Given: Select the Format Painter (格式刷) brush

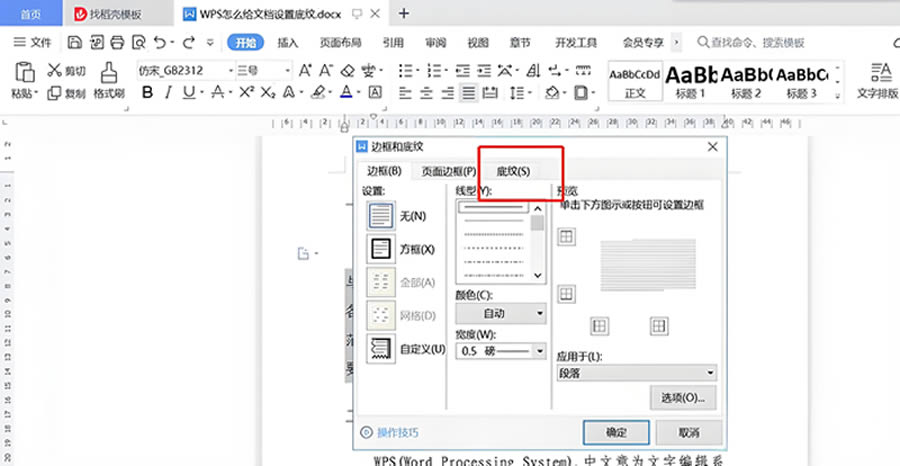Looking at the screenshot, I should click(109, 72).
